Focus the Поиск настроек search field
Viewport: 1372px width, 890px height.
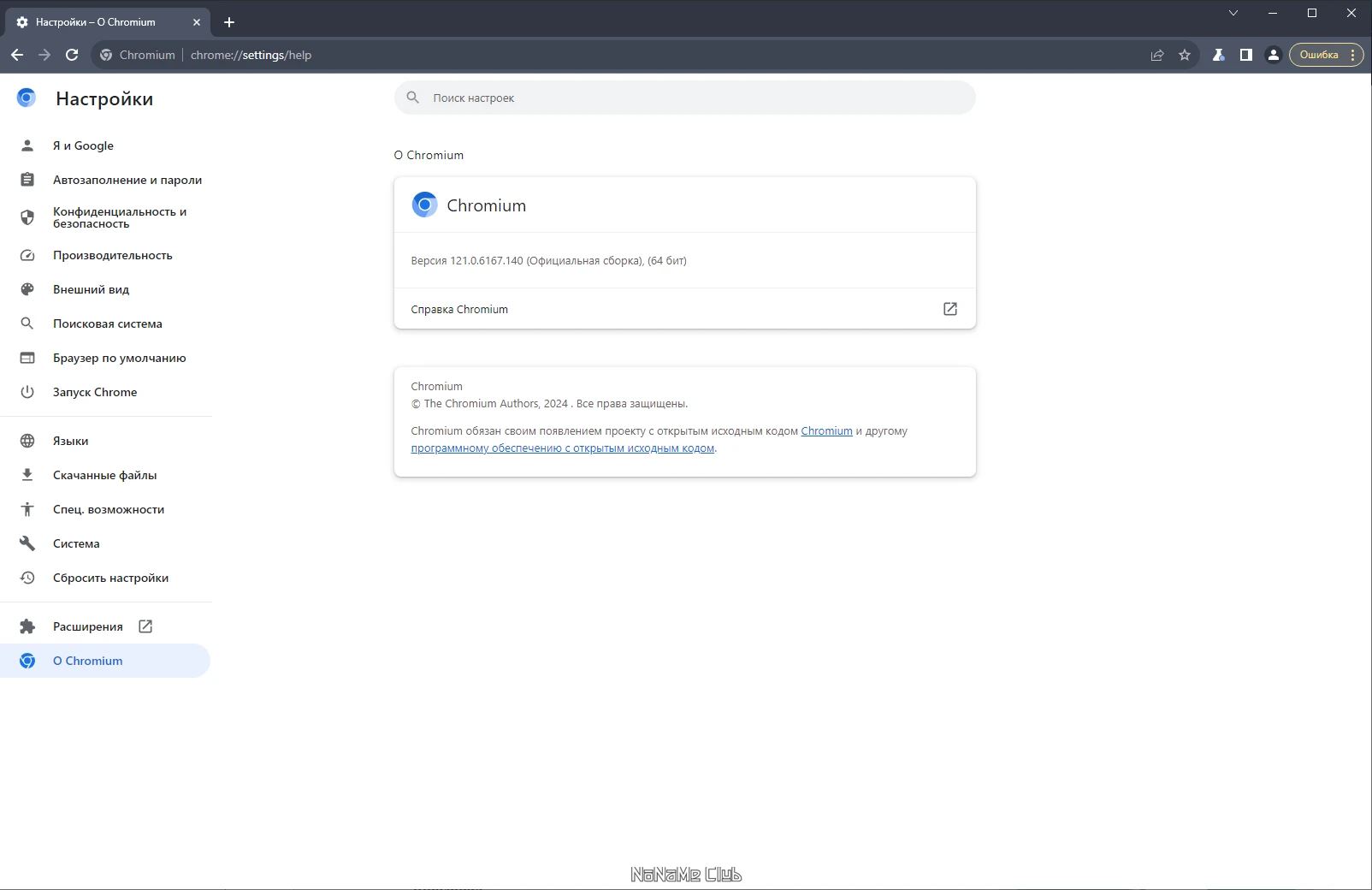coord(684,98)
